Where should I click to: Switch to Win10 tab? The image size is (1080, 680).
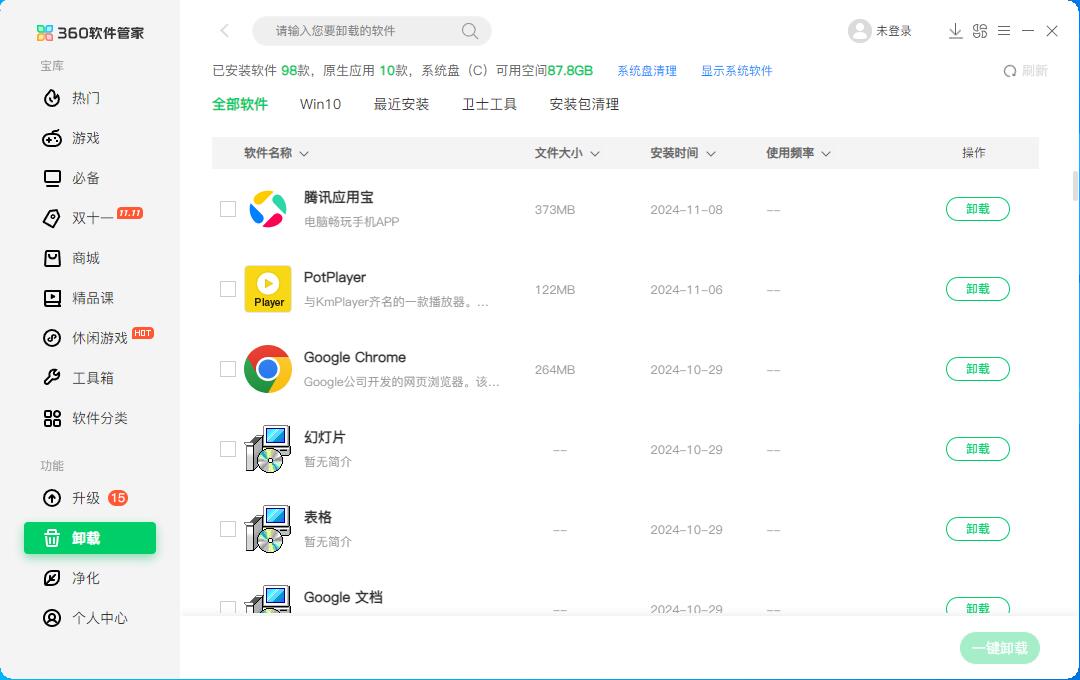320,104
